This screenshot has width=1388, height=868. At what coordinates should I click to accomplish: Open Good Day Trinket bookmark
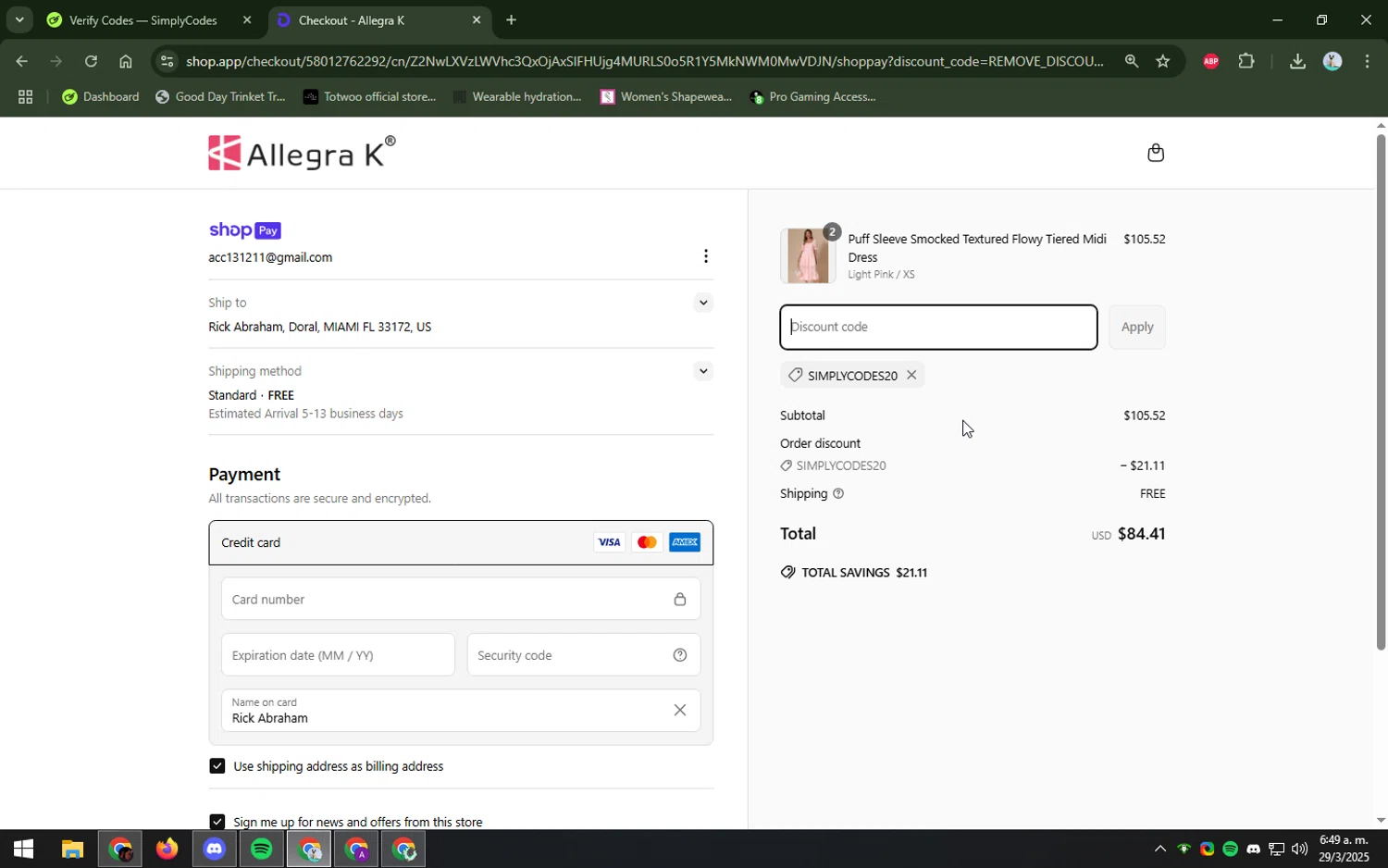pyautogui.click(x=220, y=97)
